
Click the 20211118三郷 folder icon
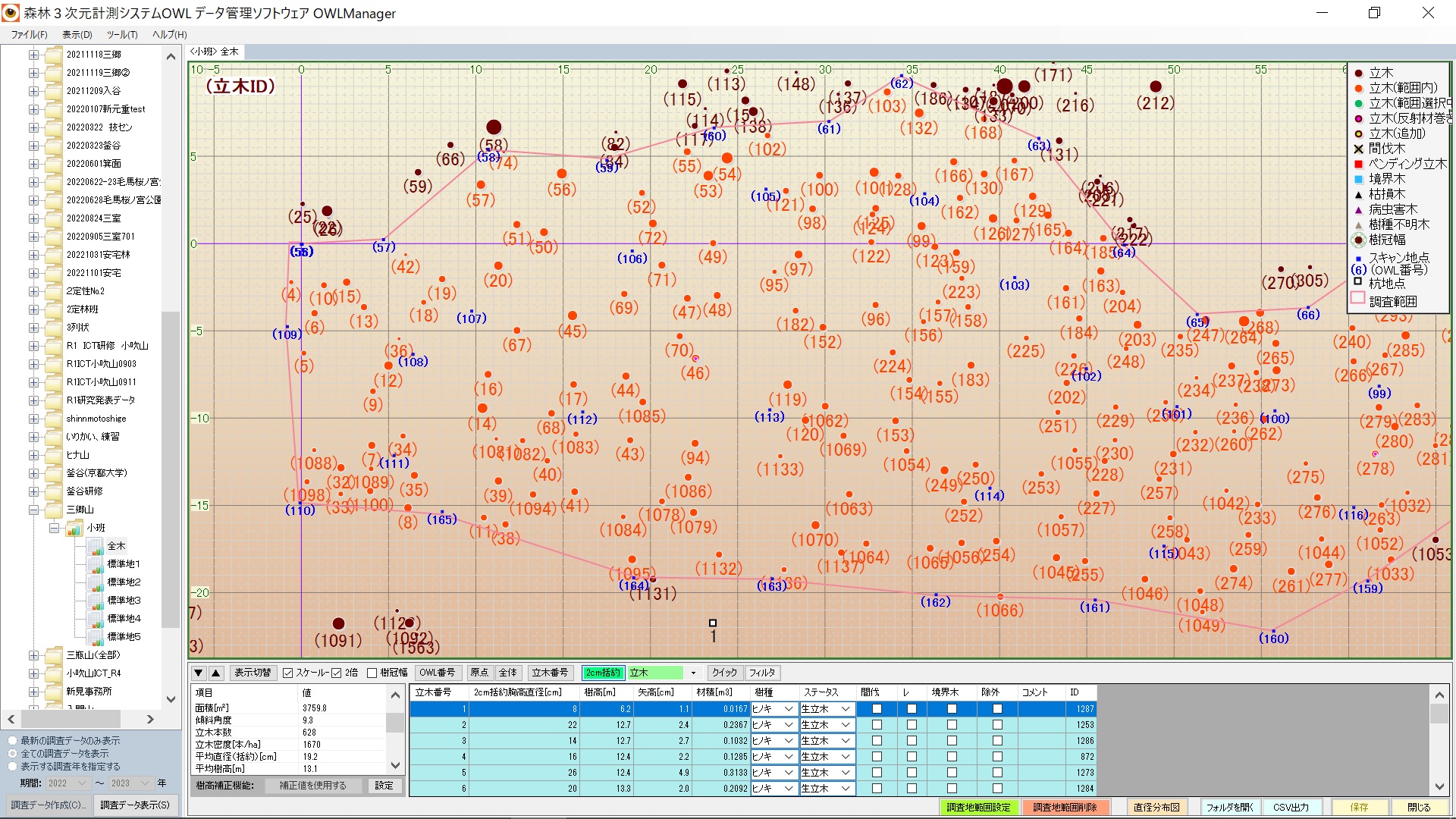click(54, 55)
